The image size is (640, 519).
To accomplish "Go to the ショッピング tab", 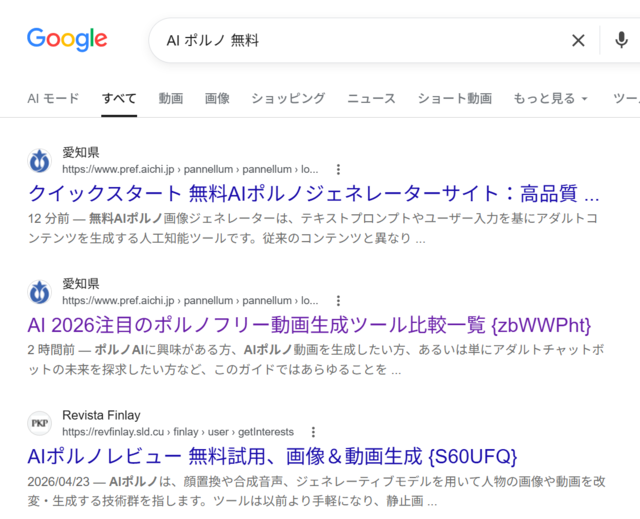I will pyautogui.click(x=288, y=98).
